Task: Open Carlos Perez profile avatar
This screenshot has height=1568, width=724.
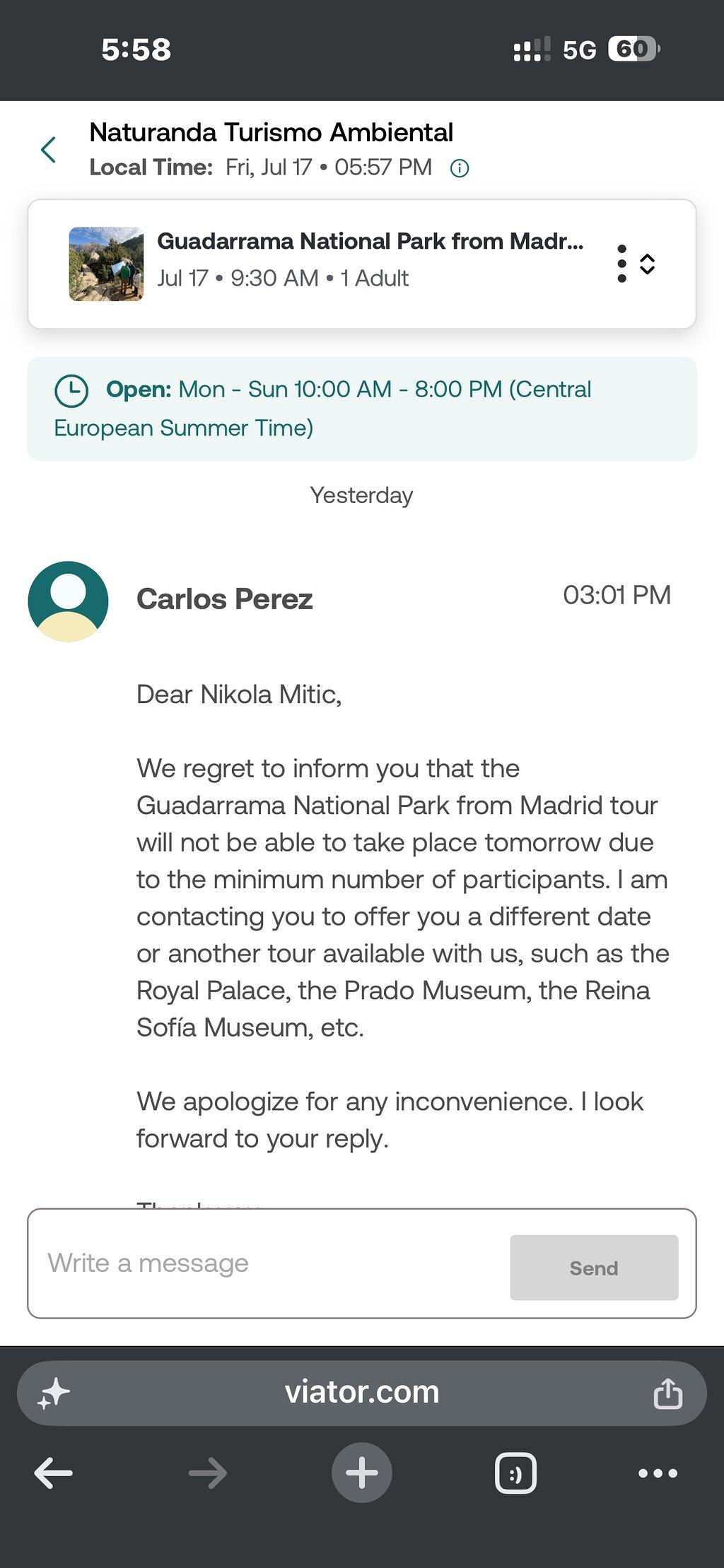Action: 68,601
